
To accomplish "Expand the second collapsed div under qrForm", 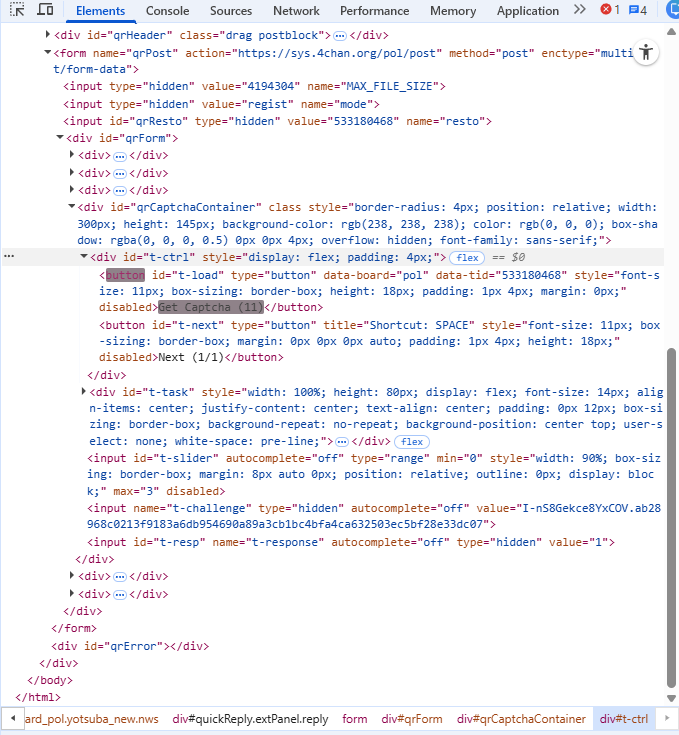I will [72, 172].
